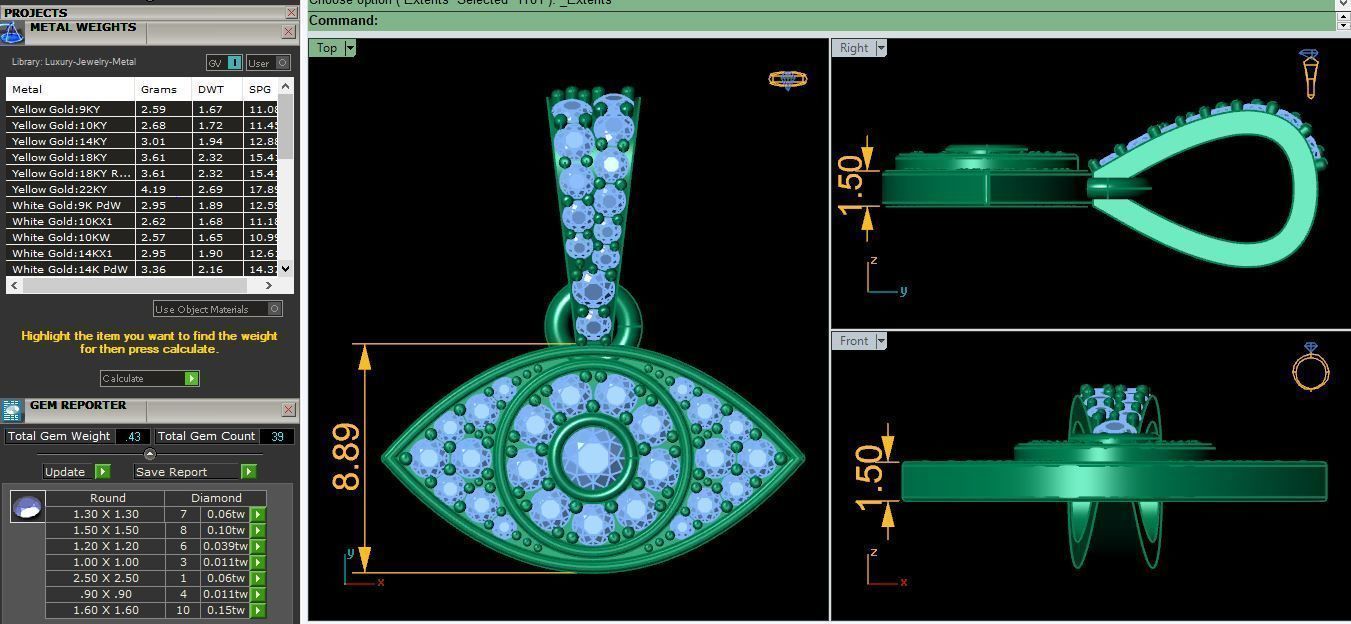Click the Save Report button
The width and height of the screenshot is (1351, 624).
195,471
